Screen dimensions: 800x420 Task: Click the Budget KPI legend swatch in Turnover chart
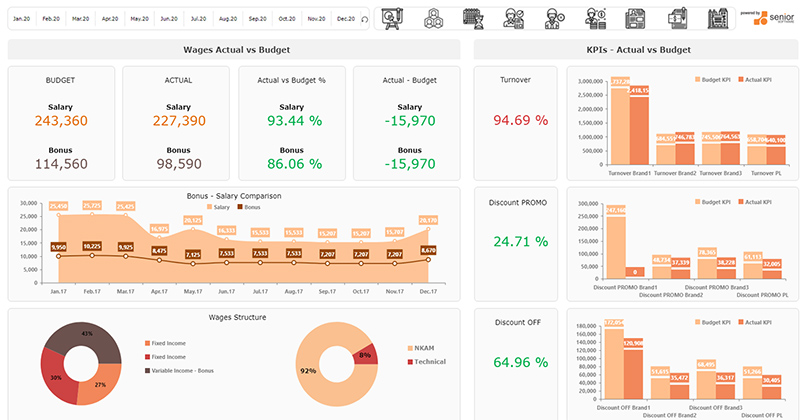697,80
